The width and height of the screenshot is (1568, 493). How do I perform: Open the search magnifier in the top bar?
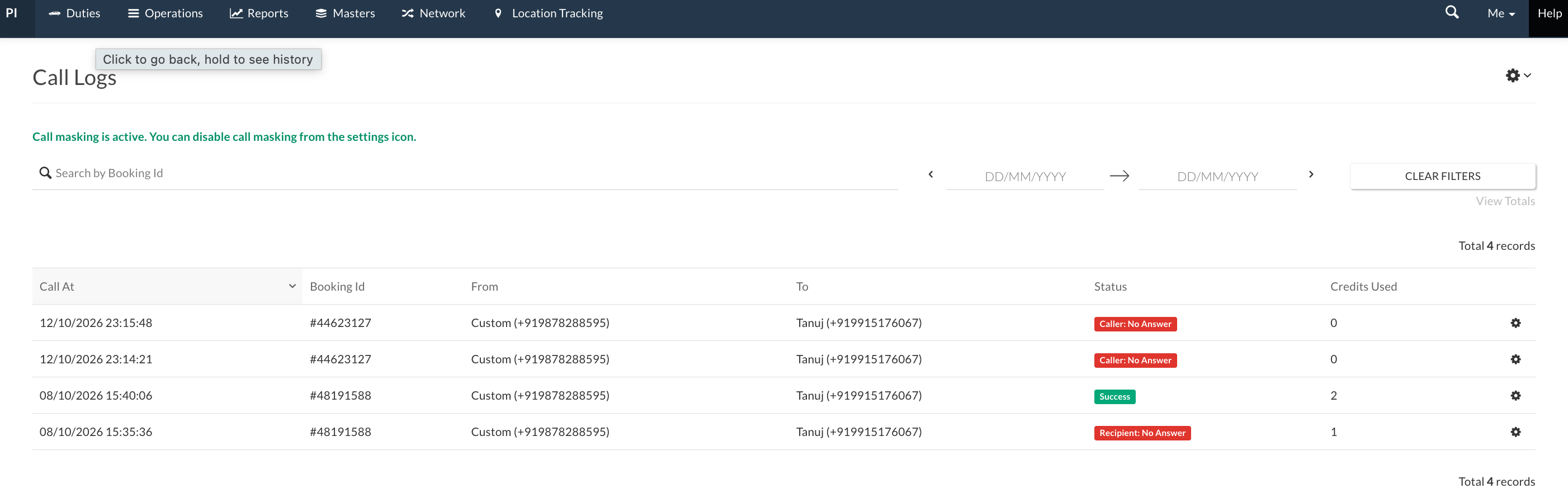1452,13
